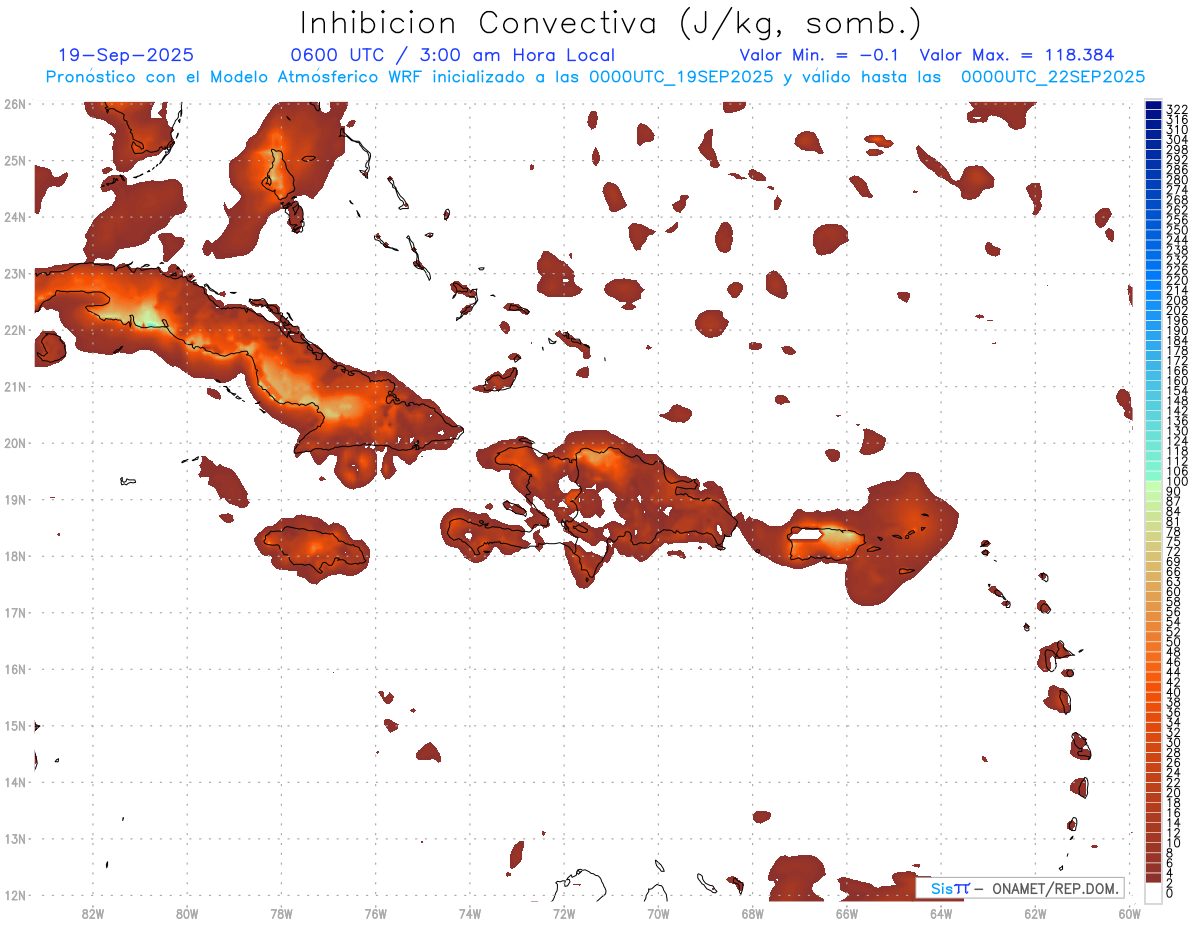This screenshot has width=1200, height=927.
Task: Click the "Valor Max. = 118.384" text
Action: coord(1016,55)
